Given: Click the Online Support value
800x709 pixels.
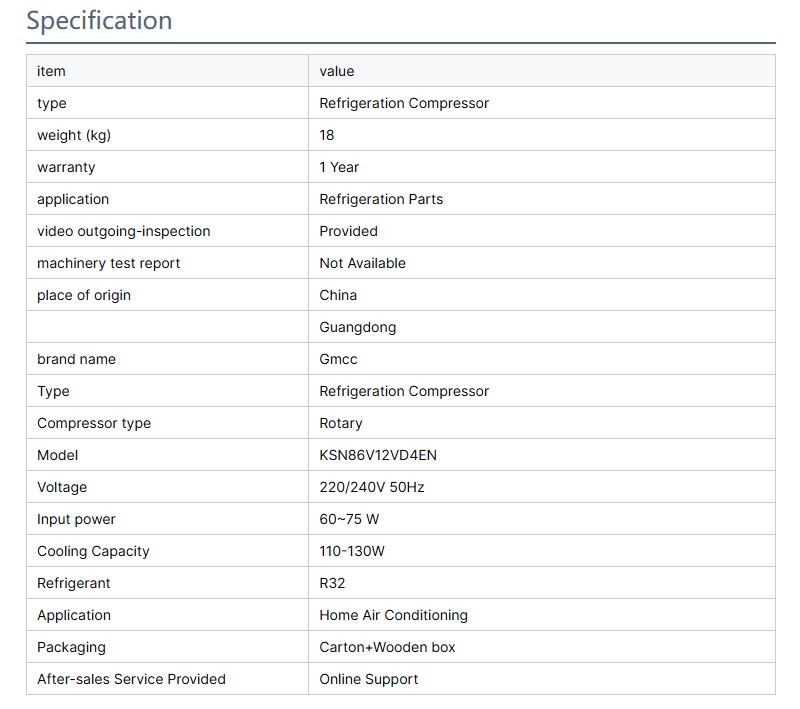Looking at the screenshot, I should [x=368, y=679].
